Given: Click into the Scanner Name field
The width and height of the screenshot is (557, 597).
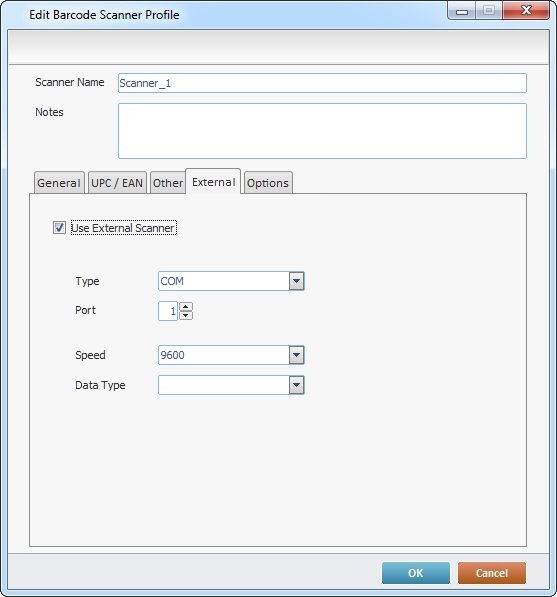Looking at the screenshot, I should click(322, 83).
